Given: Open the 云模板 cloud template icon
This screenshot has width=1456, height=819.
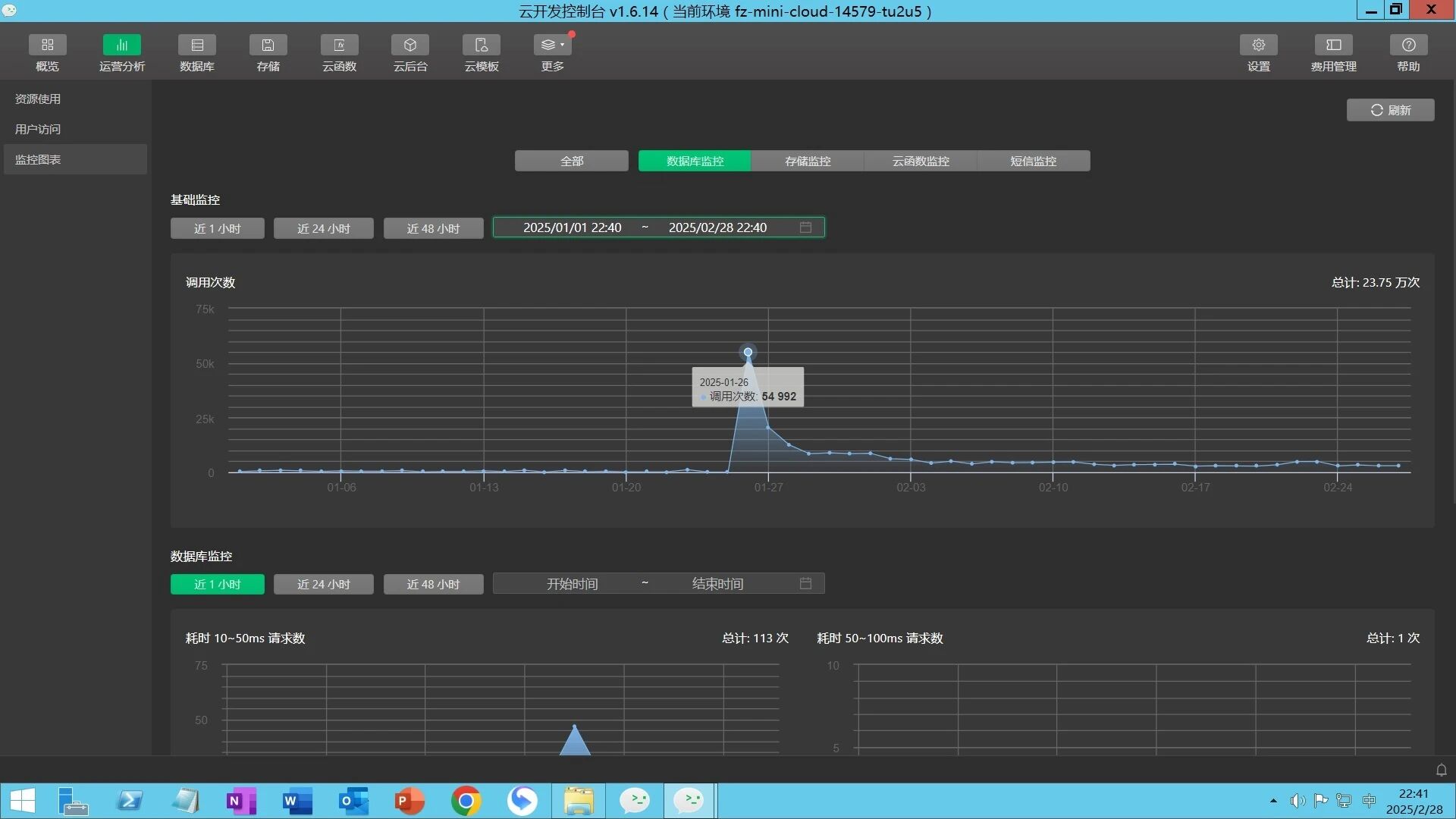Looking at the screenshot, I should tap(482, 45).
